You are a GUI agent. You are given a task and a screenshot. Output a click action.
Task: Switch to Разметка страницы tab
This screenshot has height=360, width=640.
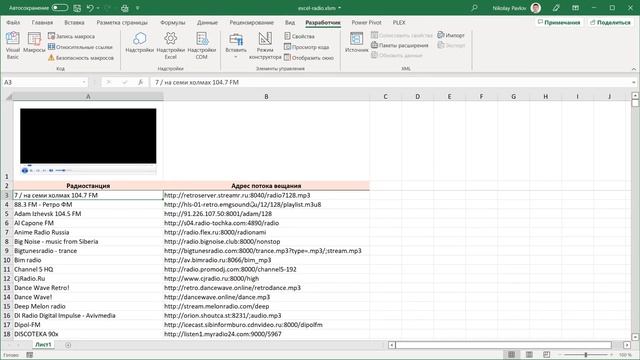122,22
